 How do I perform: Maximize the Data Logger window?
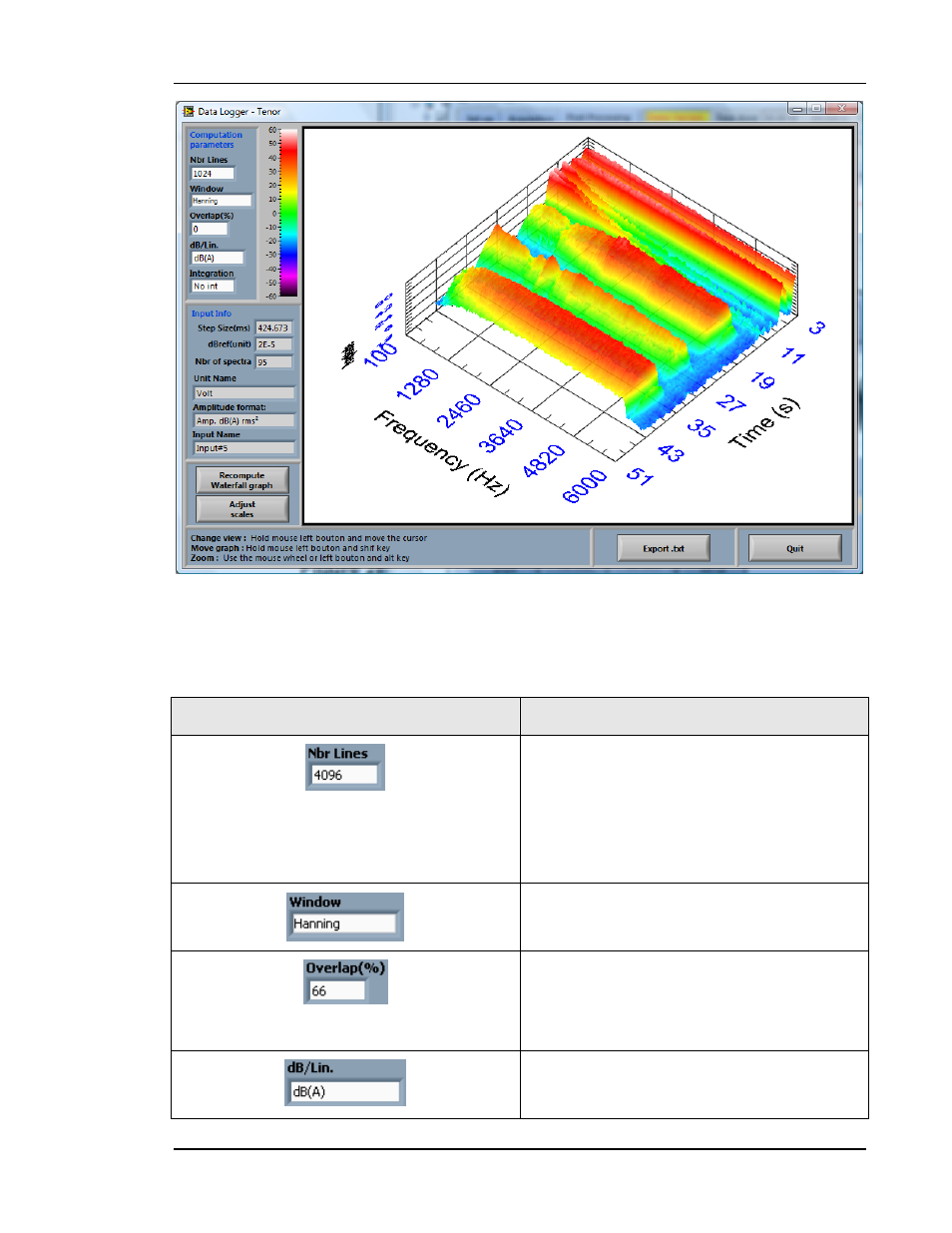point(815,108)
